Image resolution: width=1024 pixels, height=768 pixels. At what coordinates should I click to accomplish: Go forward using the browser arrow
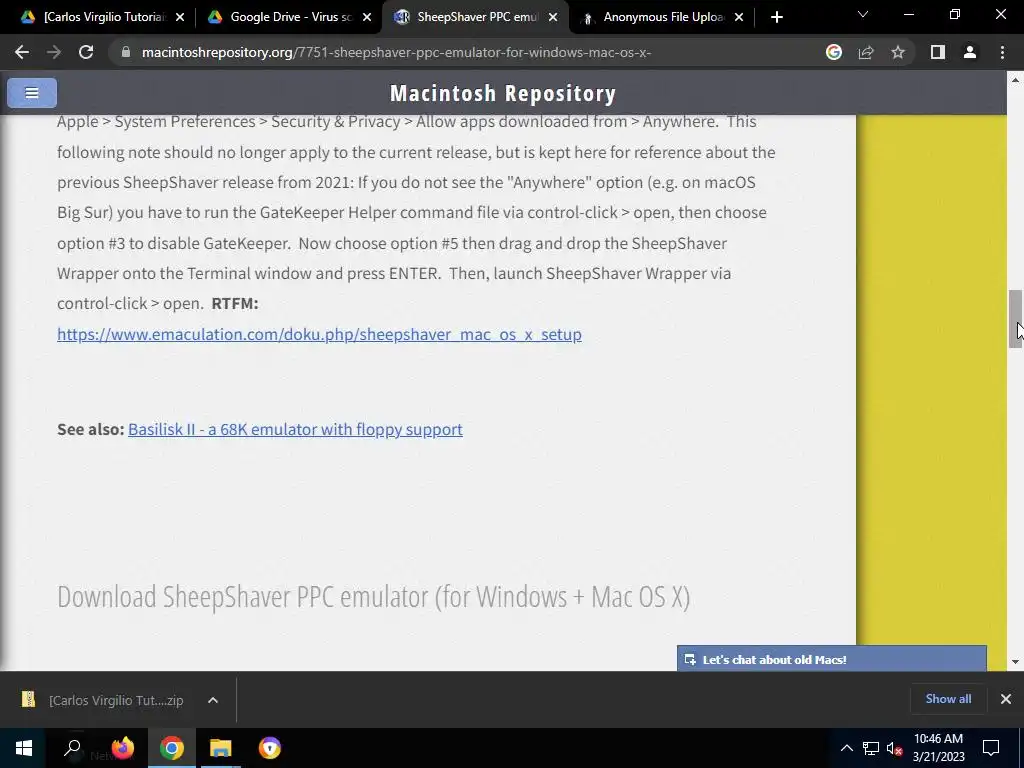pyautogui.click(x=54, y=52)
